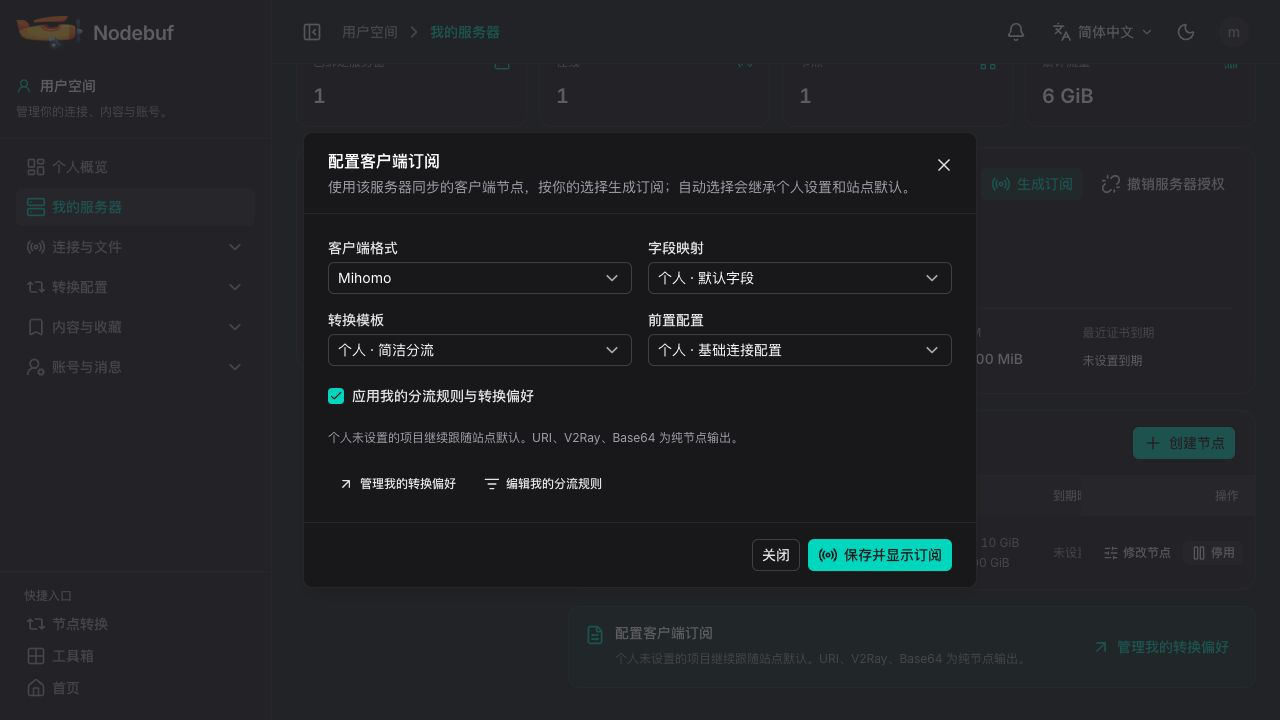This screenshot has height=720, width=1280.
Task: Click 修改节点 in the node row
Action: tap(1137, 553)
